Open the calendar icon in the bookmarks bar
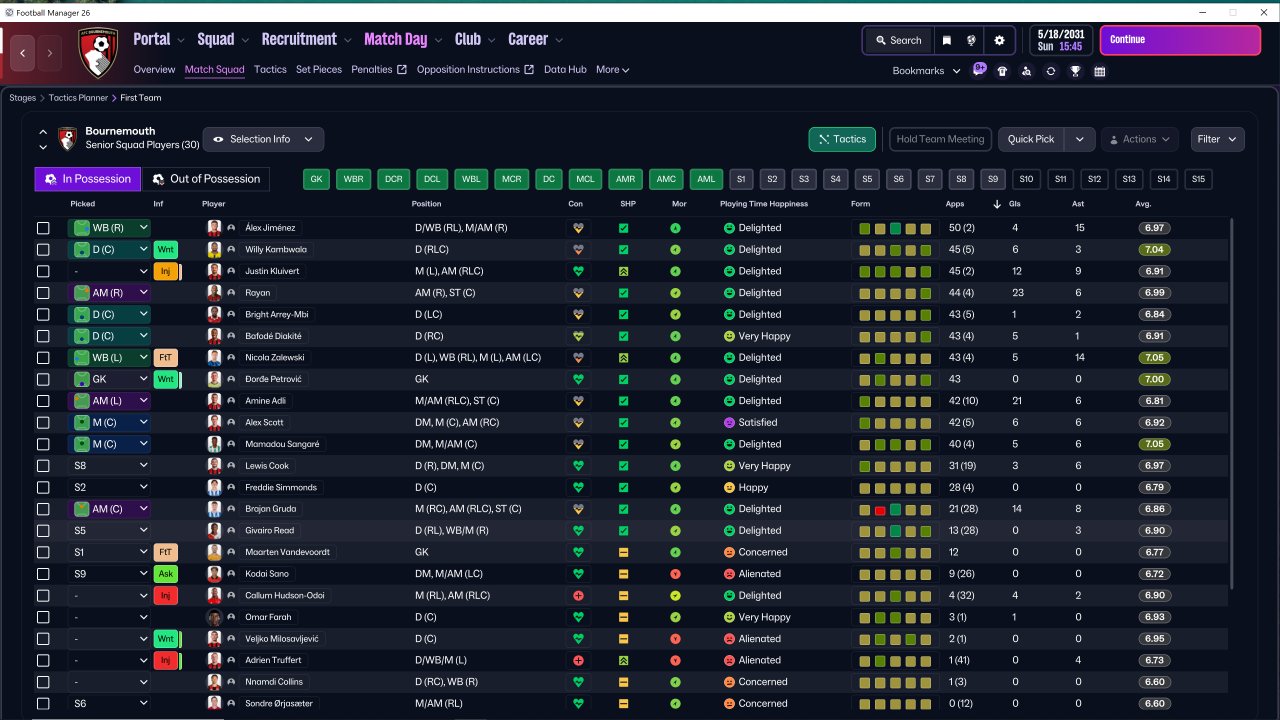 pyautogui.click(x=1100, y=71)
